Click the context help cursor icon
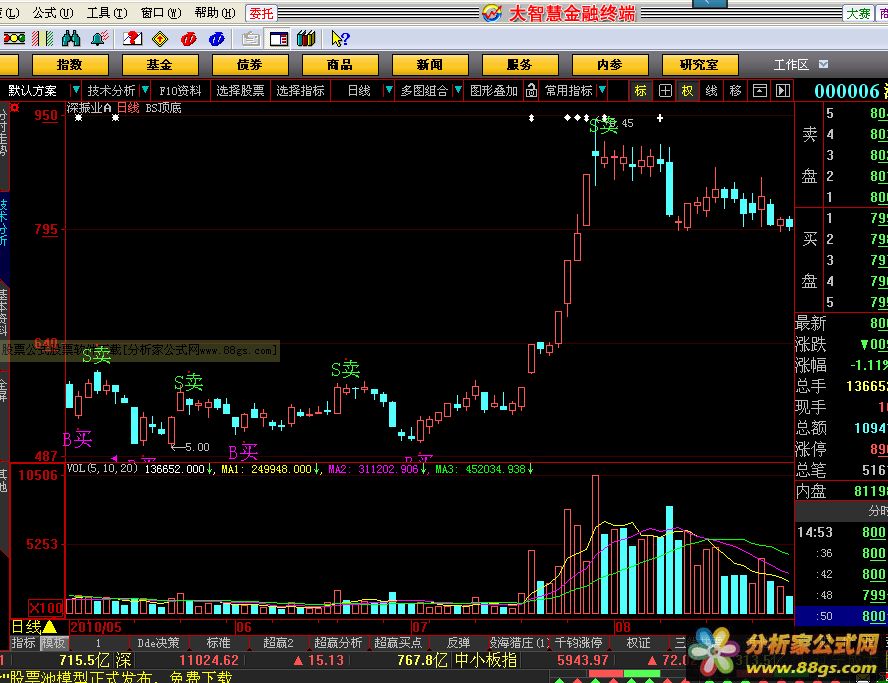The image size is (888, 683). [x=340, y=39]
